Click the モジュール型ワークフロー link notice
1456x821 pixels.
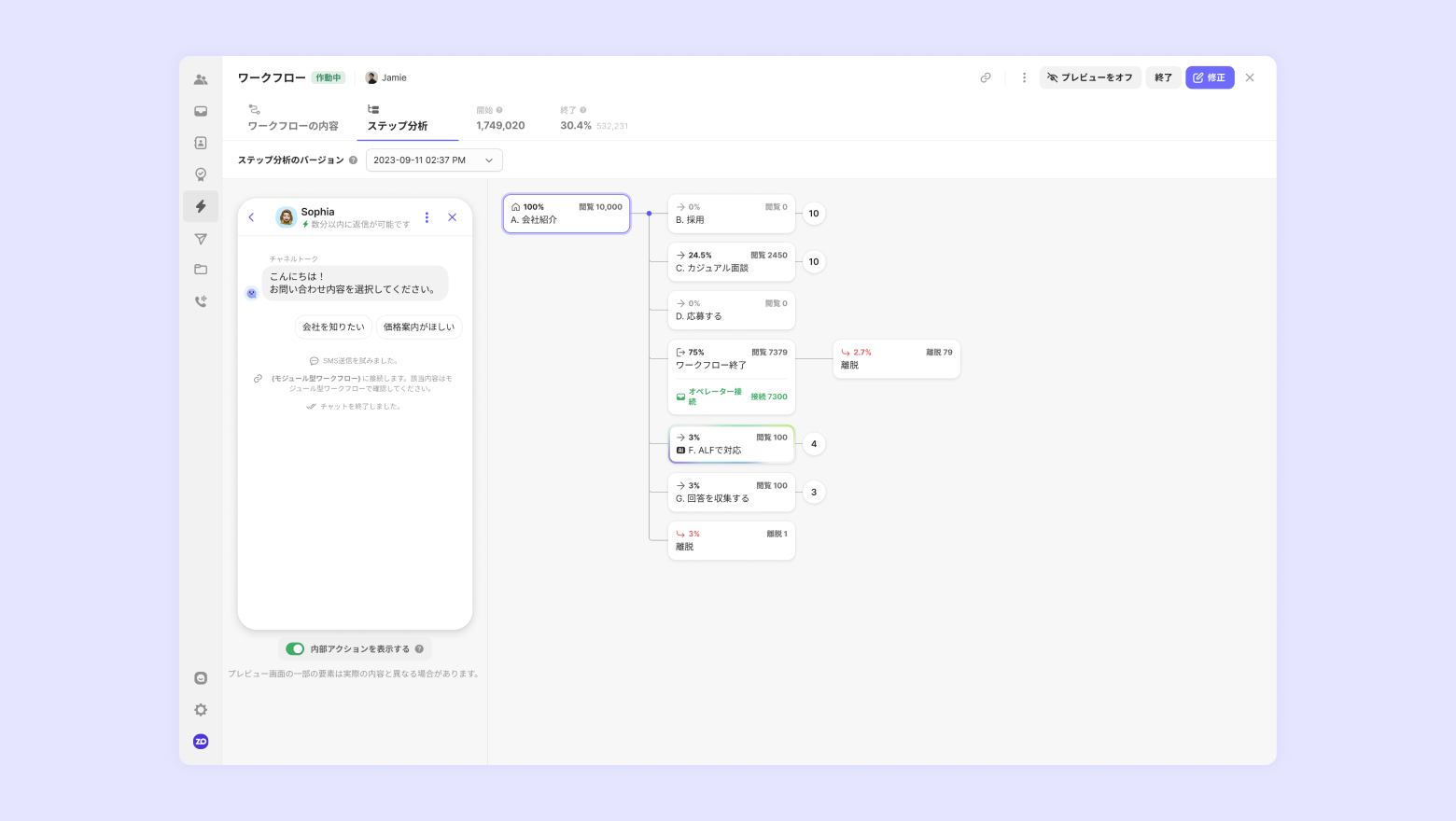pyautogui.click(x=361, y=383)
